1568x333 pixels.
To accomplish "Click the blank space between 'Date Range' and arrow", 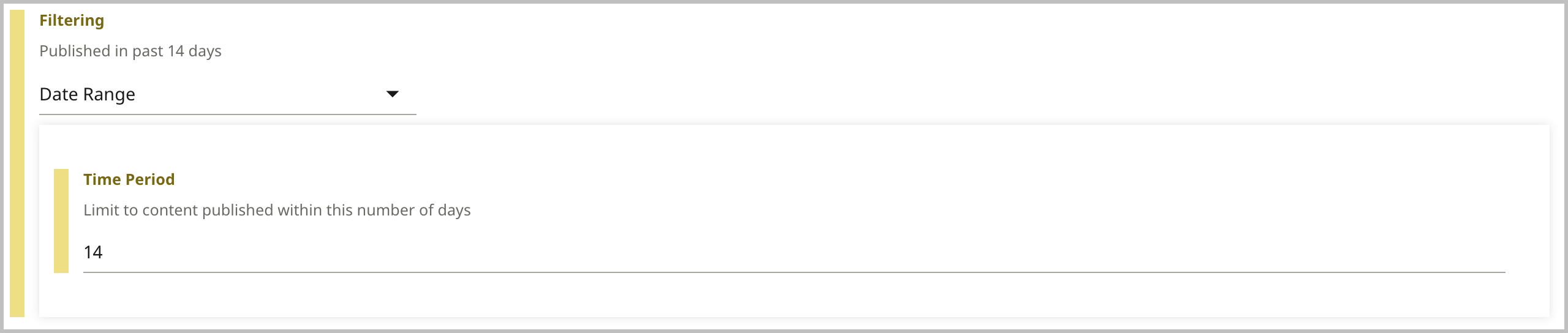I will point(257,94).
